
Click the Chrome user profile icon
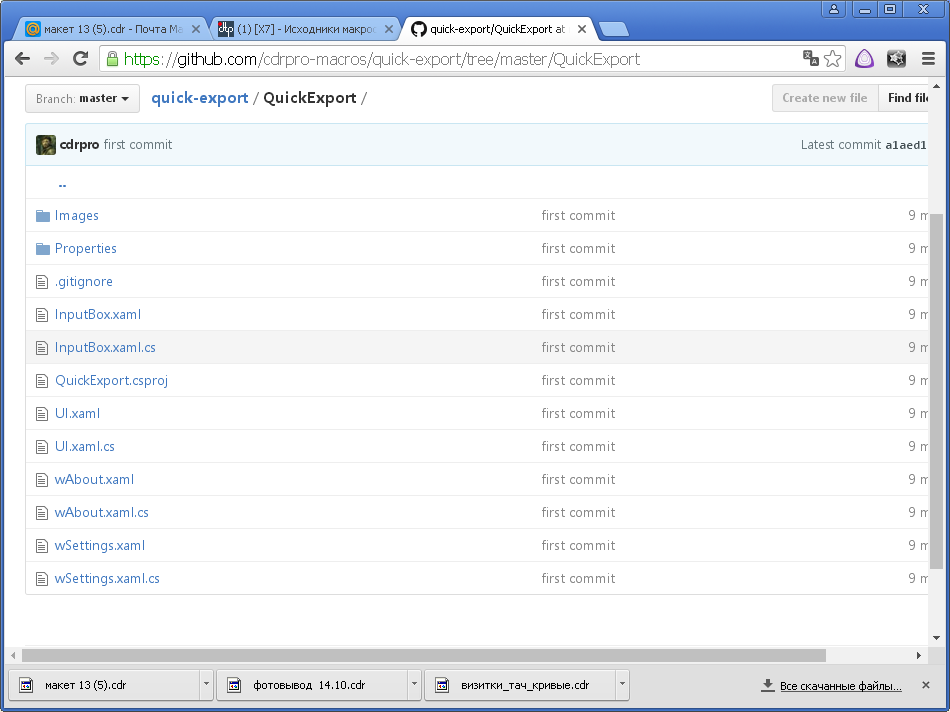click(834, 9)
